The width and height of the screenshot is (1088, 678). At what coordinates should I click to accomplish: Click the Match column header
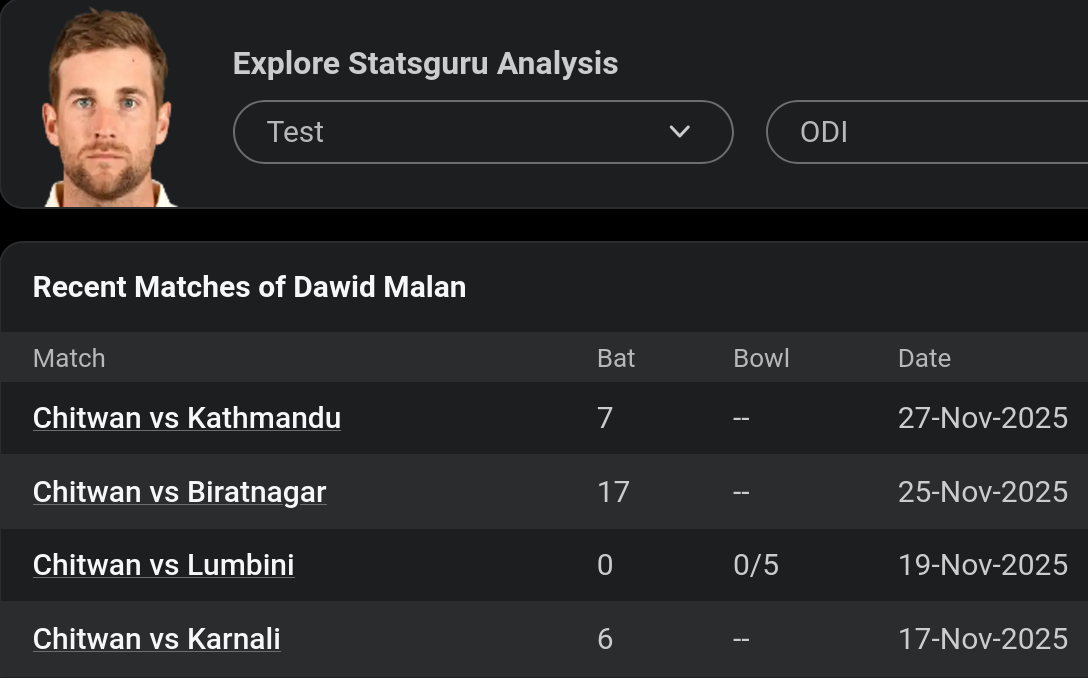pyautogui.click(x=69, y=358)
